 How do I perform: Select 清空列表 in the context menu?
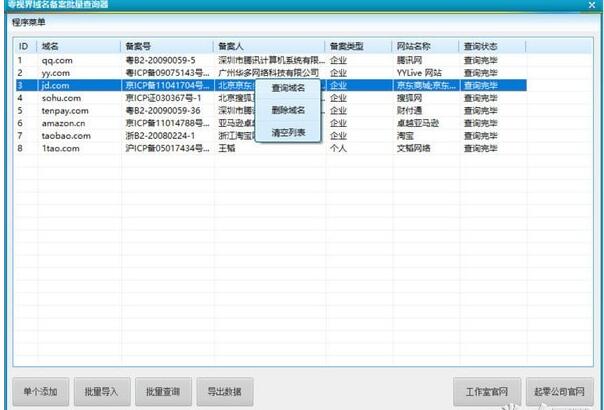click(x=288, y=132)
